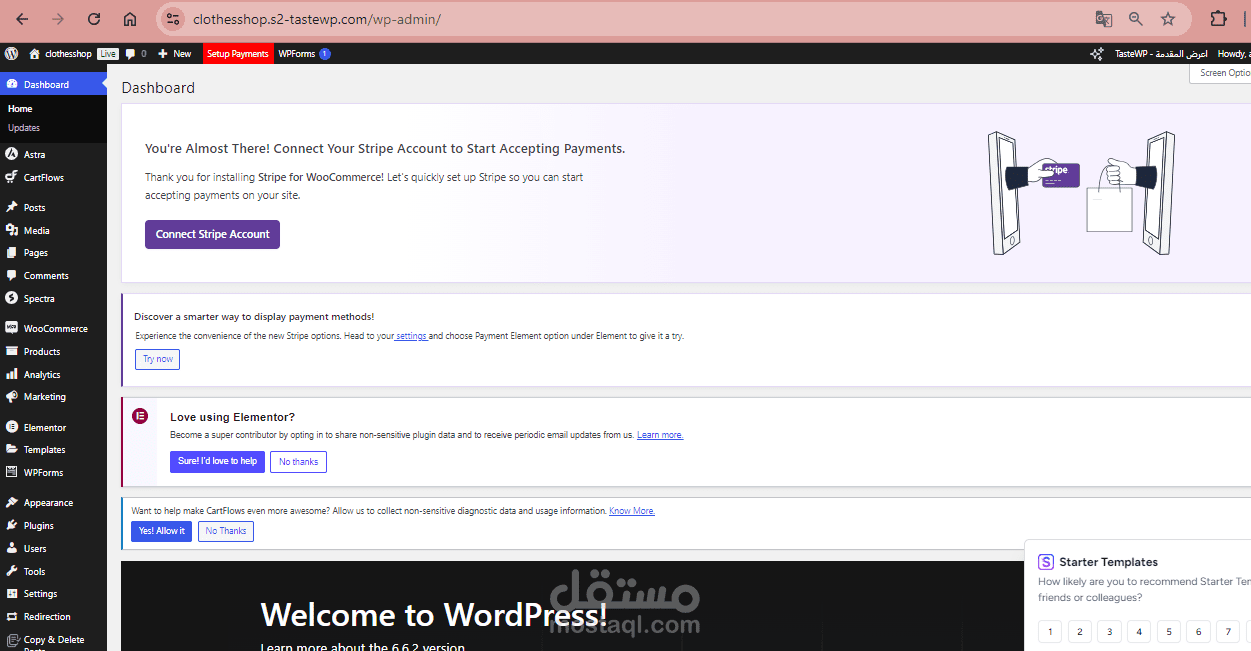The image size is (1251, 651).
Task: Click the Live status badge
Action: coord(108,54)
